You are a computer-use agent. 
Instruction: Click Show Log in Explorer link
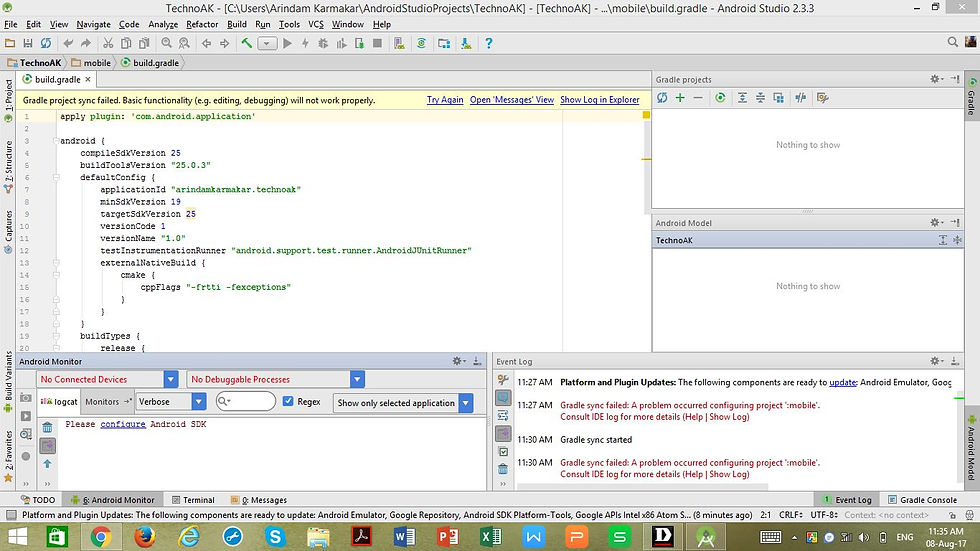pos(599,99)
